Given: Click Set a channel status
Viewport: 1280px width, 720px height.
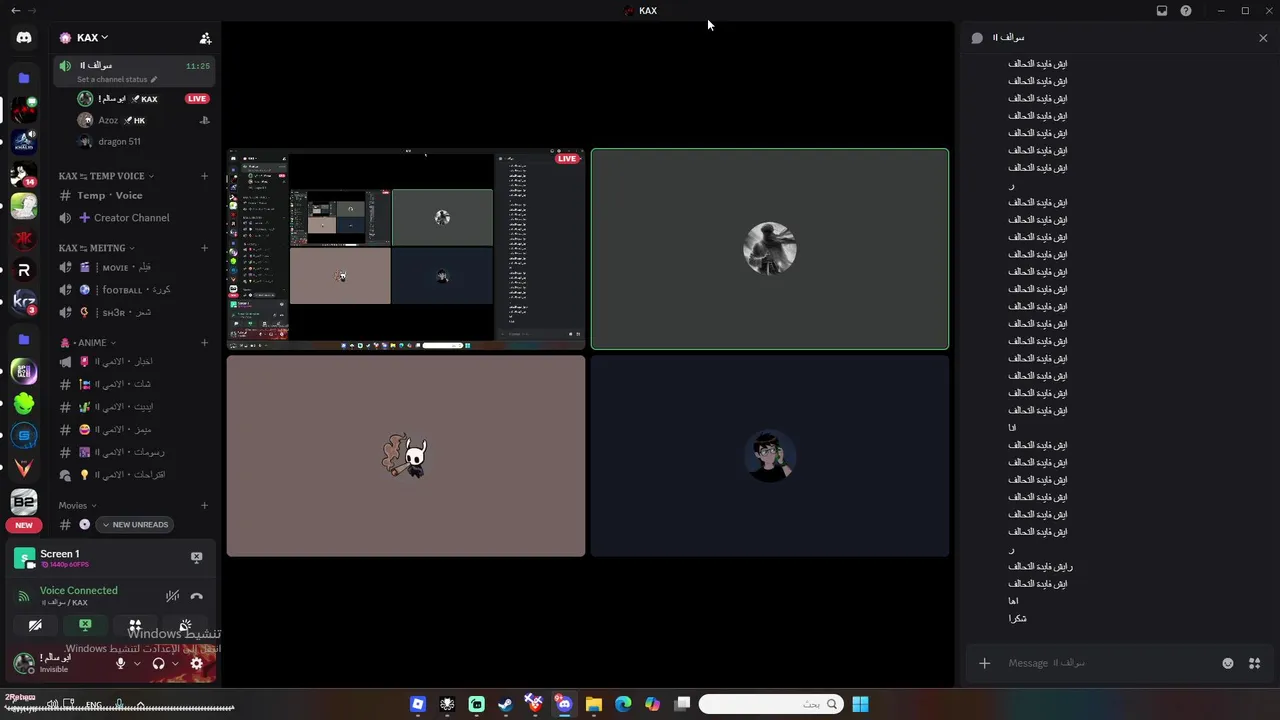Looking at the screenshot, I should coord(117,80).
